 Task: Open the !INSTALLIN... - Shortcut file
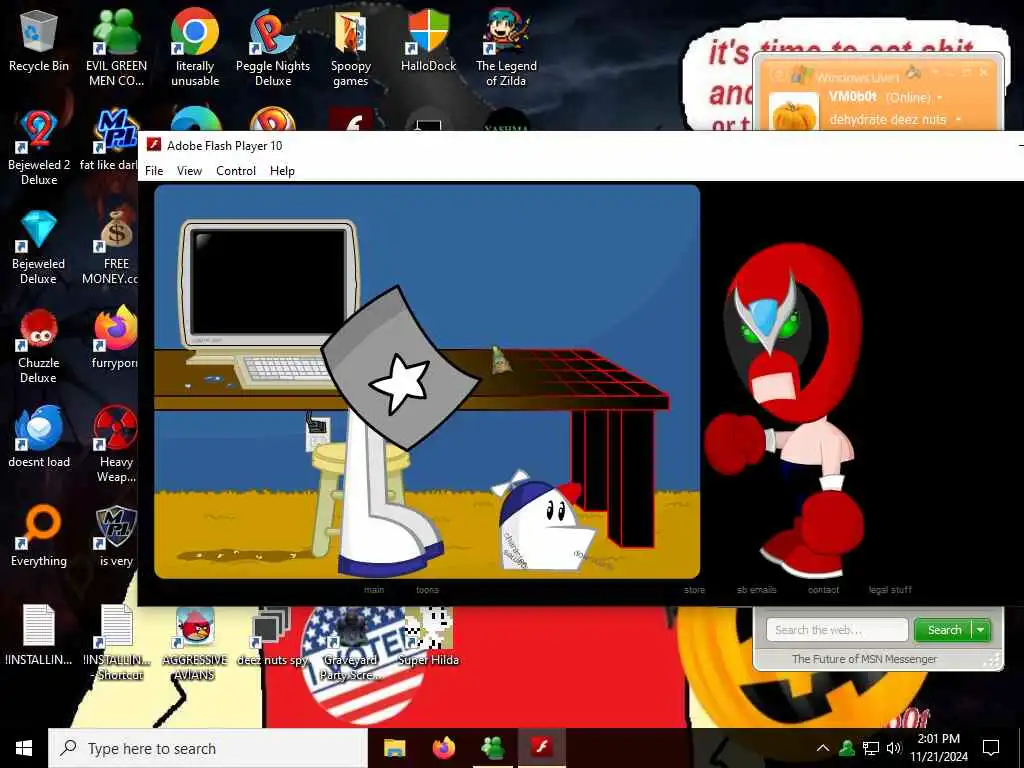point(117,643)
